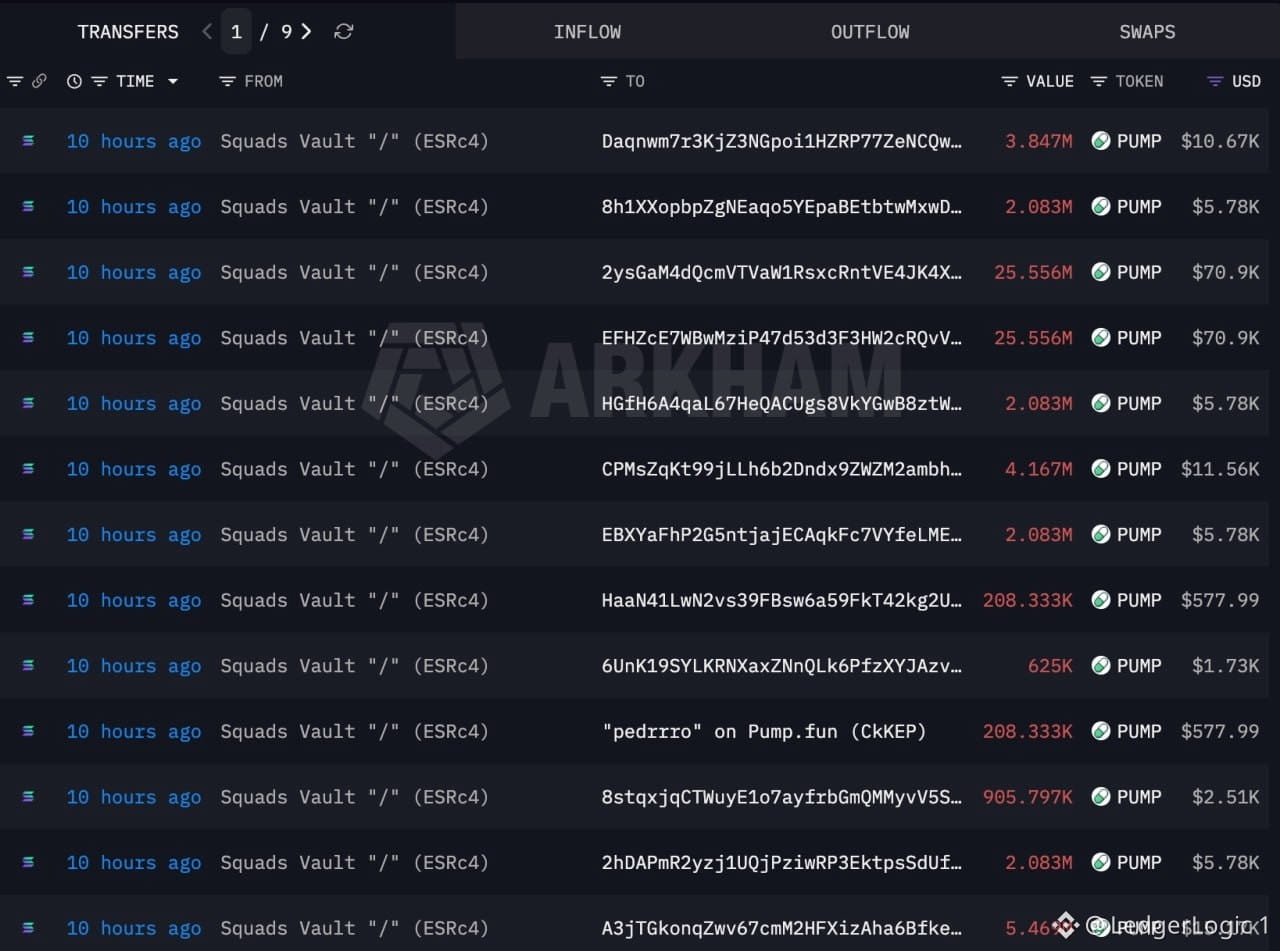This screenshot has width=1280, height=951.
Task: Open recipient address 8stqxjqCTWuyE1o7ayfrbGmQMMyvV5S
Action: coord(782,797)
